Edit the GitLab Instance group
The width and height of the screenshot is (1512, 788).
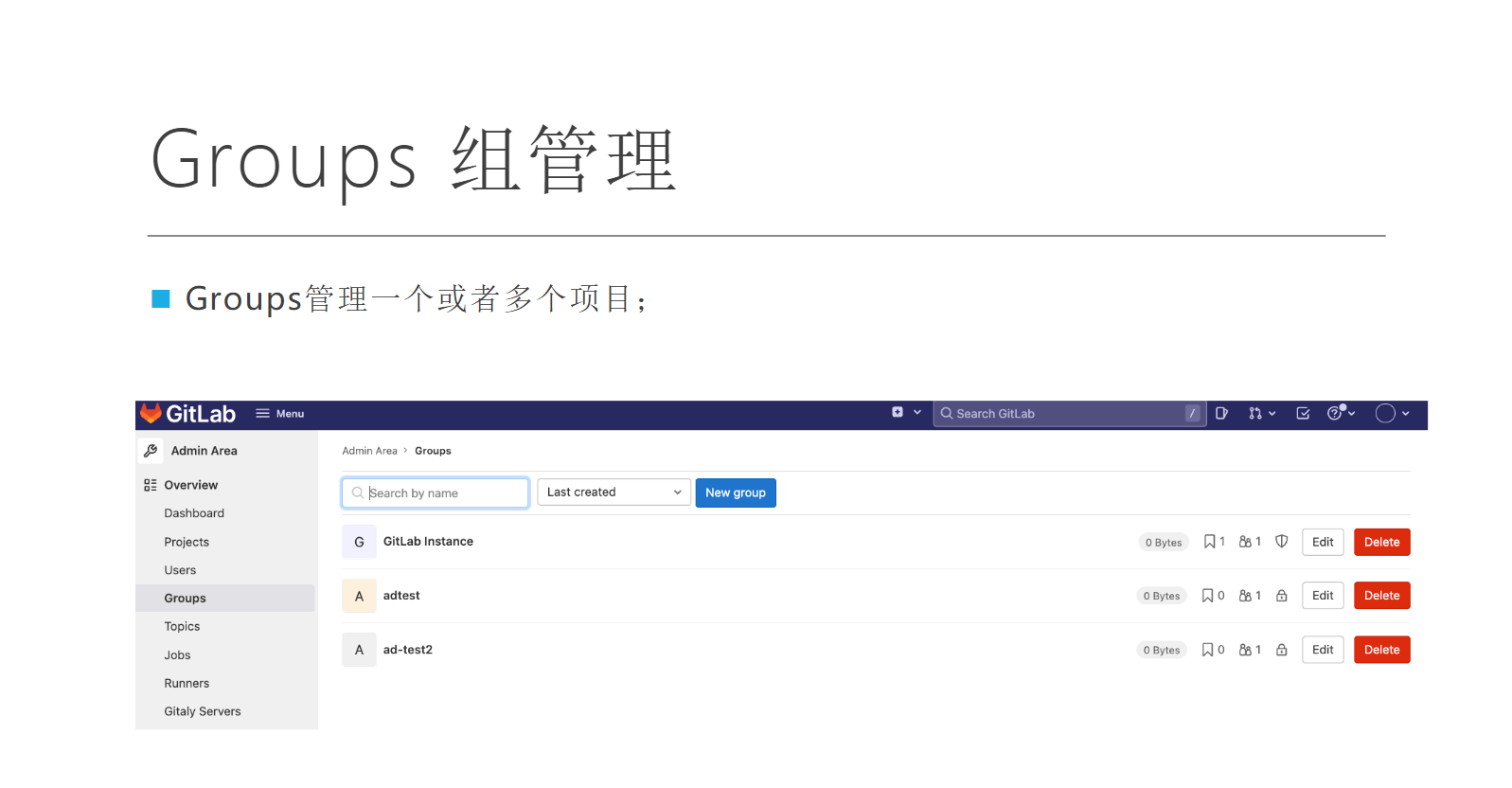pyautogui.click(x=1323, y=542)
